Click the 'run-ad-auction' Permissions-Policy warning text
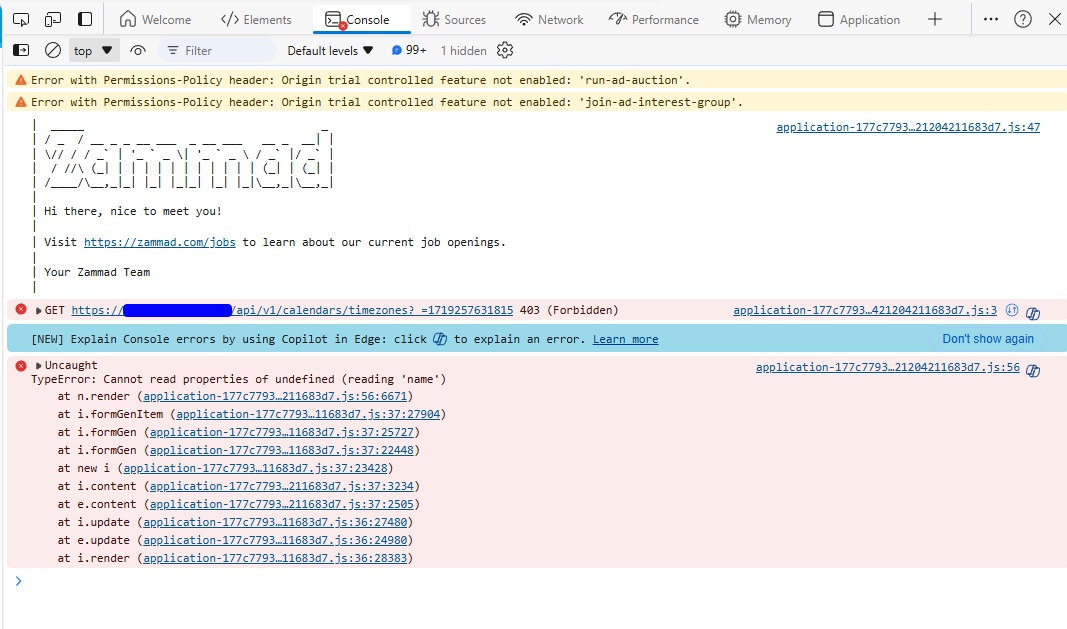This screenshot has height=629, width=1067. point(361,80)
